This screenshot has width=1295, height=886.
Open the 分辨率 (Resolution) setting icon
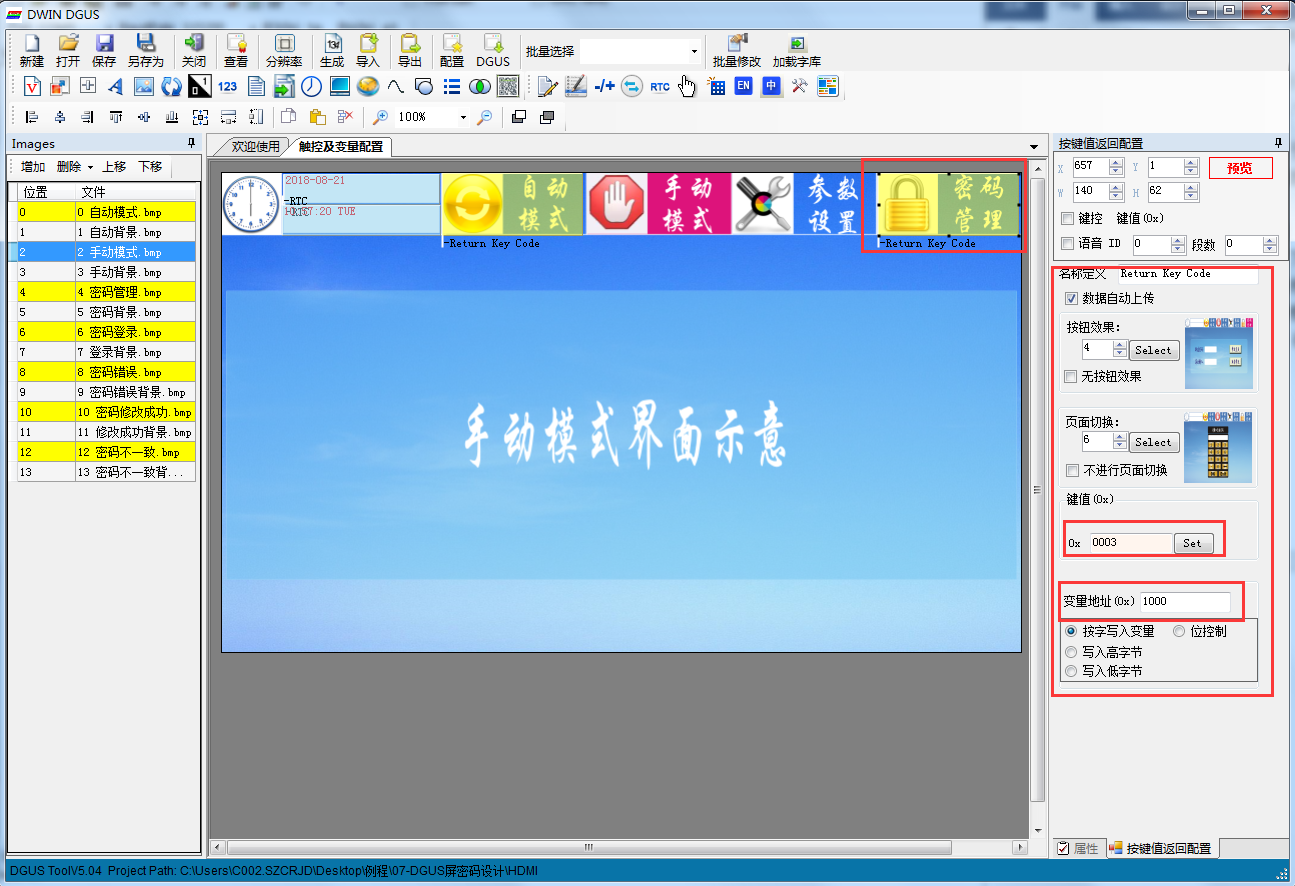coord(284,50)
